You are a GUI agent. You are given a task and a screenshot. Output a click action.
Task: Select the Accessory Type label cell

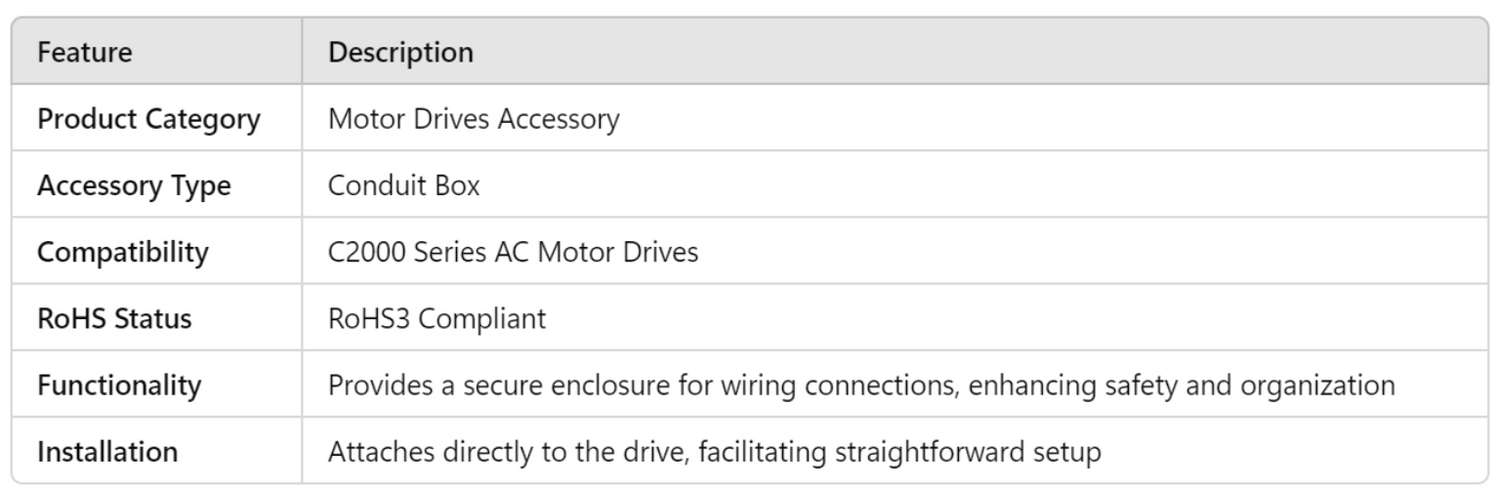coord(134,186)
